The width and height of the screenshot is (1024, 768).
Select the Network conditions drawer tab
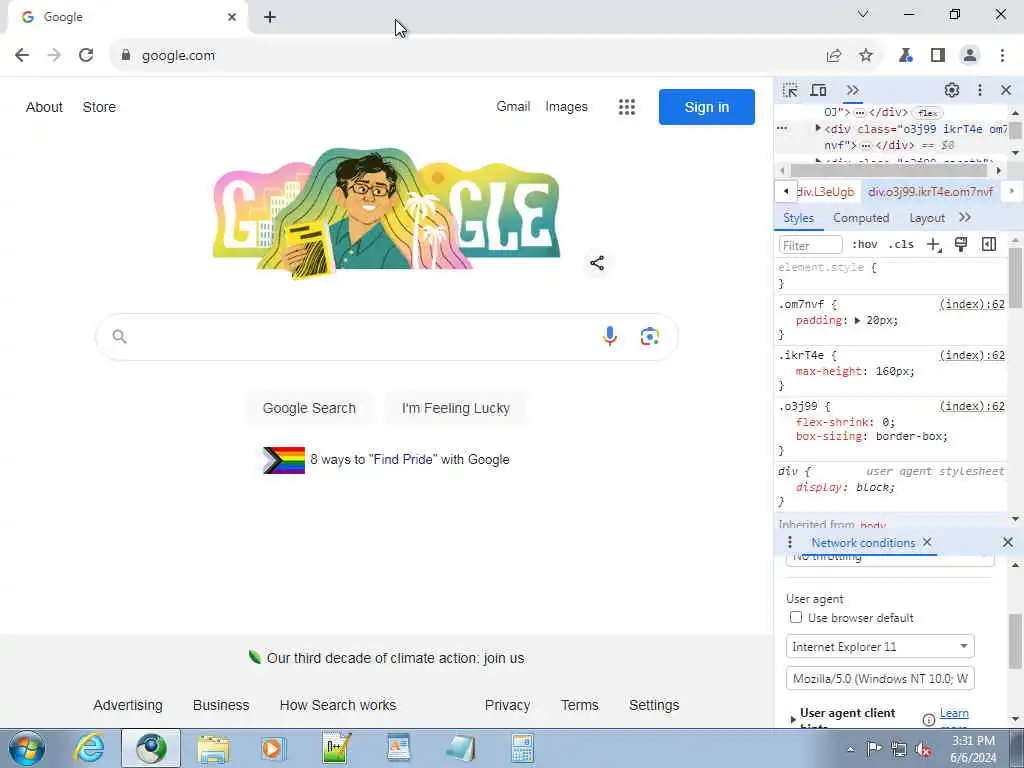click(863, 543)
